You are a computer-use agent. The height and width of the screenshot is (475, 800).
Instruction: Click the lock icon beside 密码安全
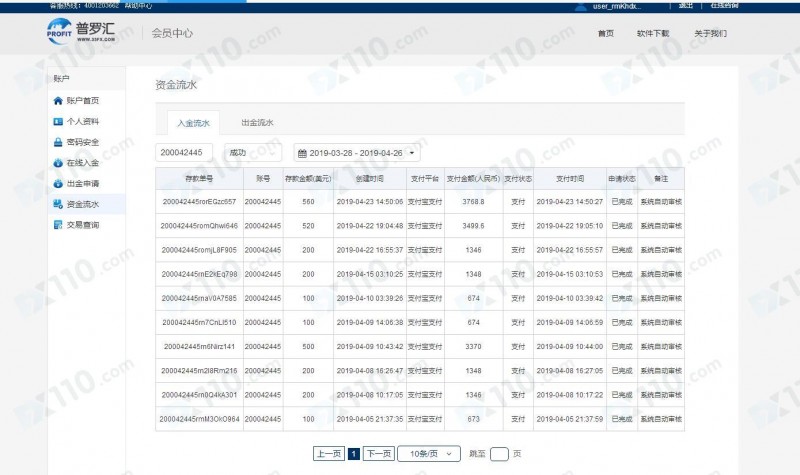[x=58, y=142]
